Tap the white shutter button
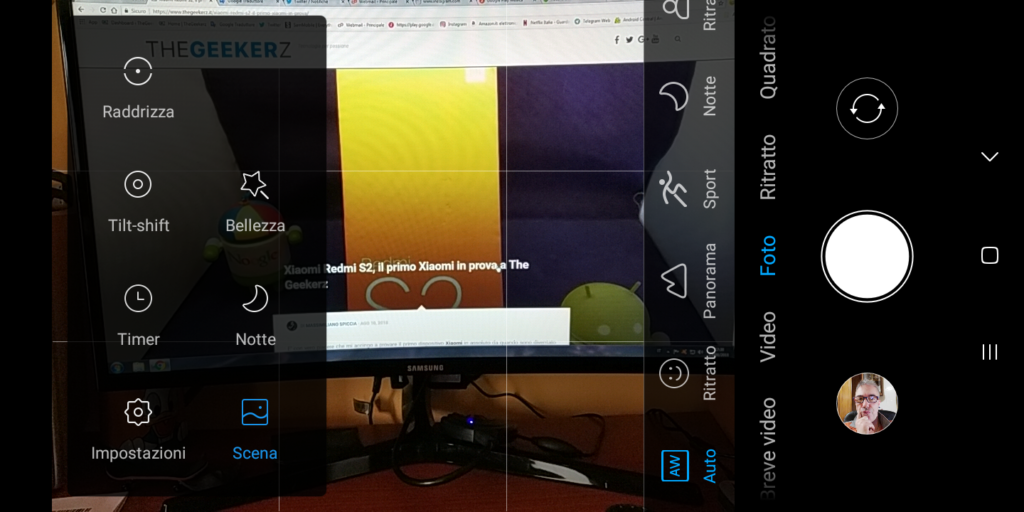Viewport: 1024px width, 512px height. [867, 256]
